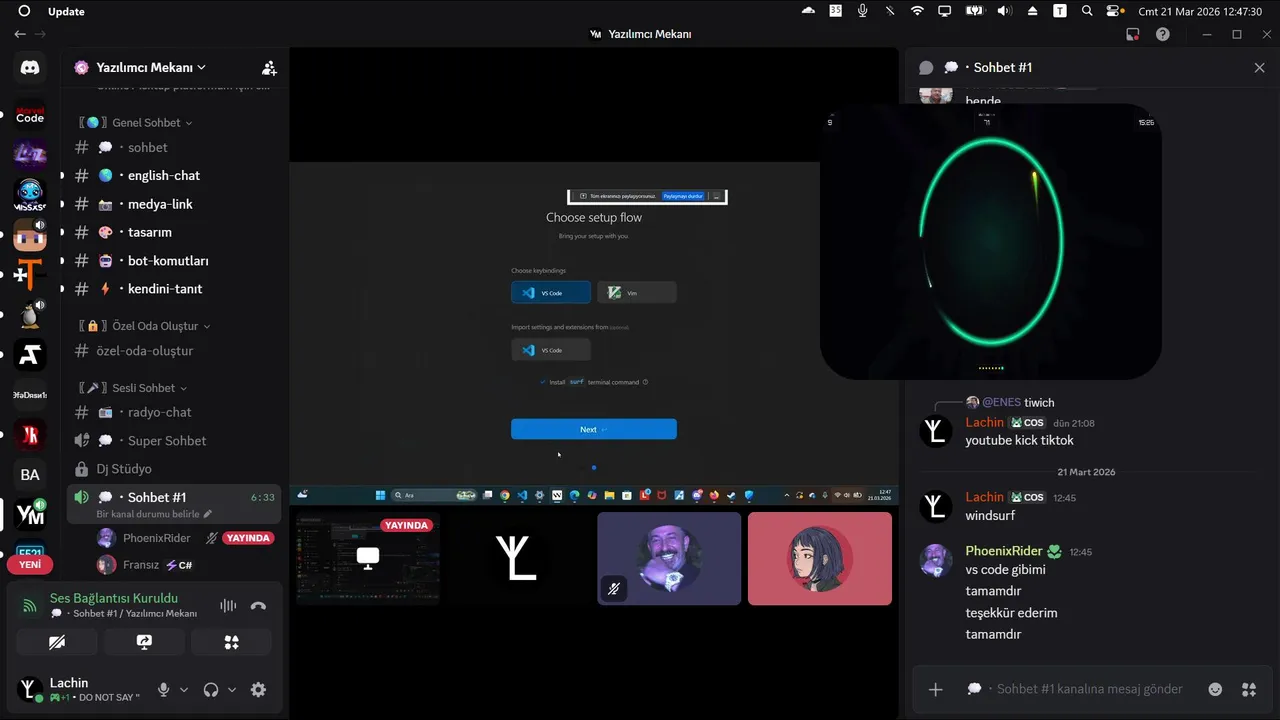
Task: Turn on camera button
Action: (x=57, y=642)
